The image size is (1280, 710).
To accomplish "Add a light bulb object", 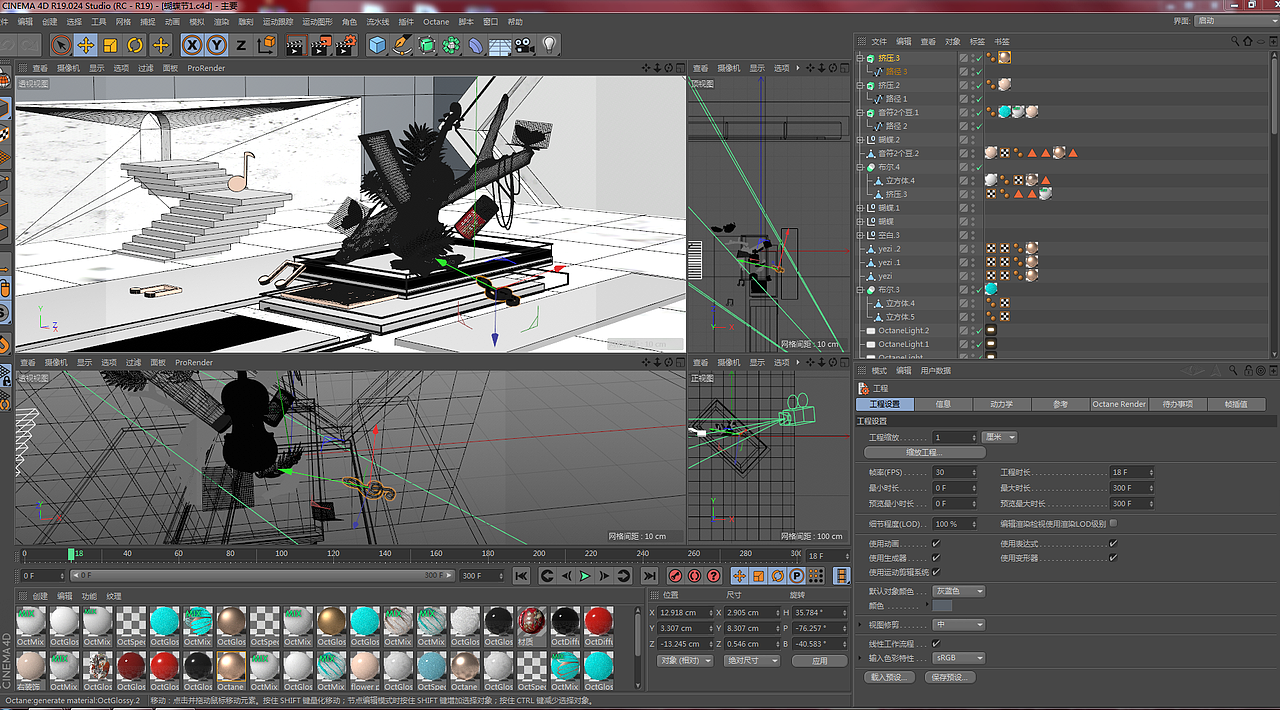I will click(x=549, y=45).
